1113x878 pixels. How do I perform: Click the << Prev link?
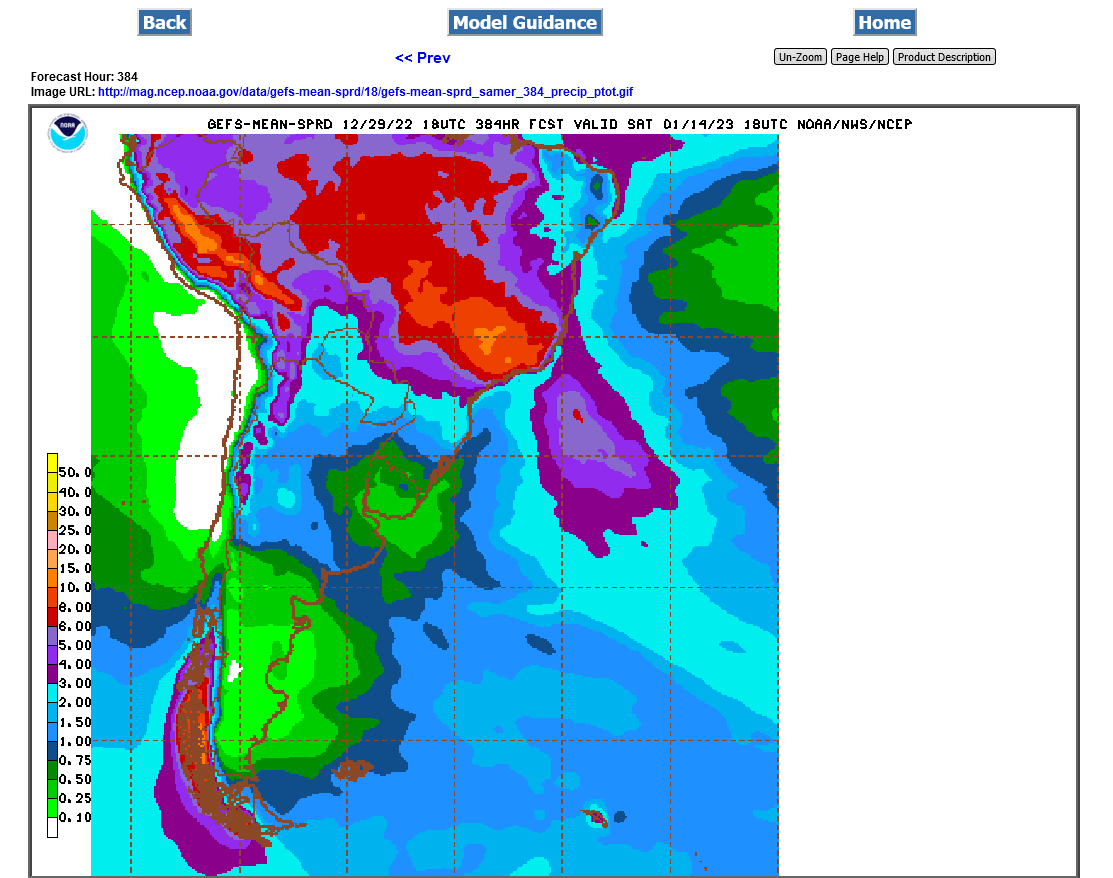pyautogui.click(x=422, y=58)
